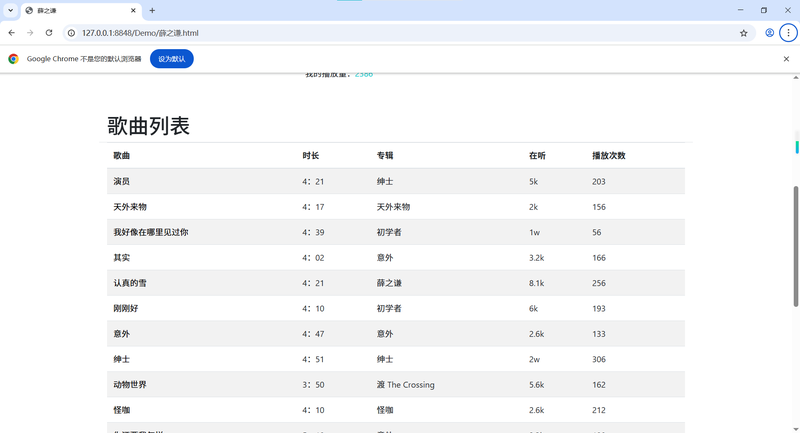Click play count 306
800x433 pixels.
coord(599,359)
